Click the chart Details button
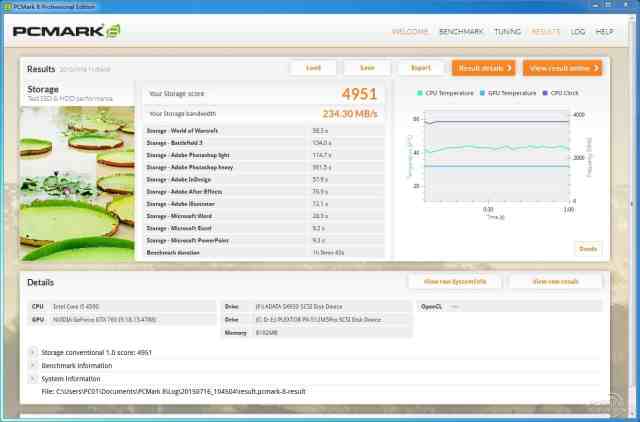 click(588, 249)
